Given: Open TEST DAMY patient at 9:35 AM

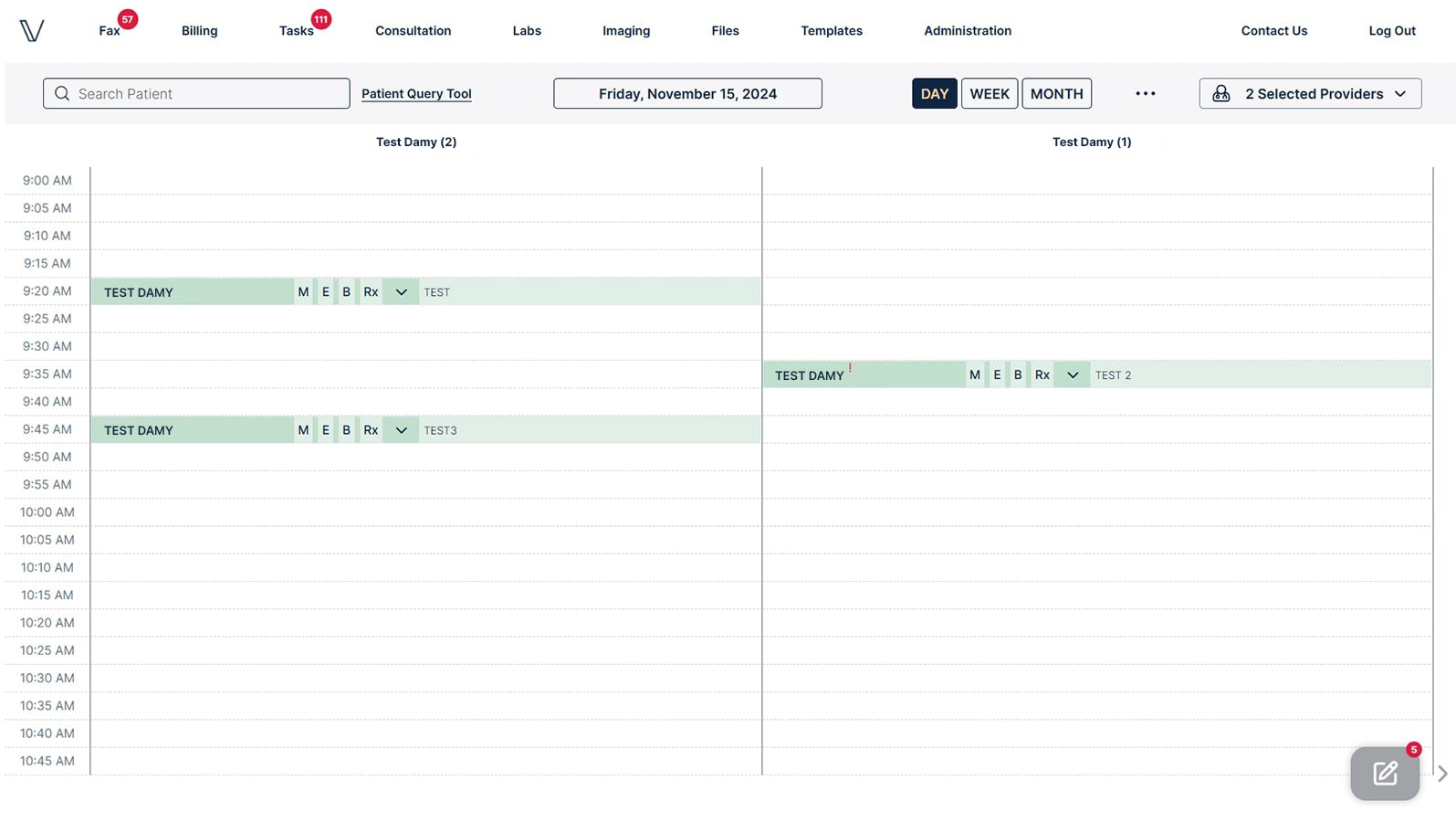Looking at the screenshot, I should [810, 375].
